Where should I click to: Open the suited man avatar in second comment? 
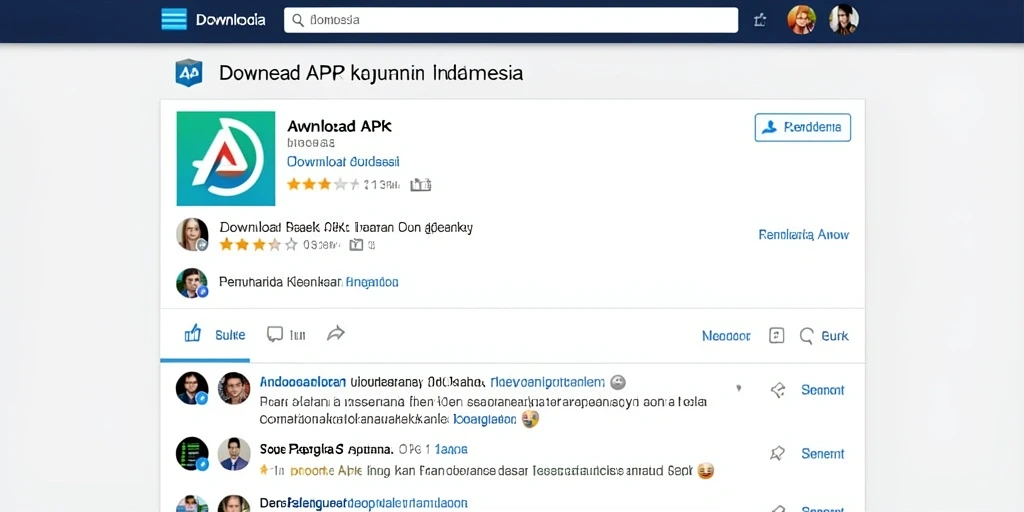click(234, 454)
